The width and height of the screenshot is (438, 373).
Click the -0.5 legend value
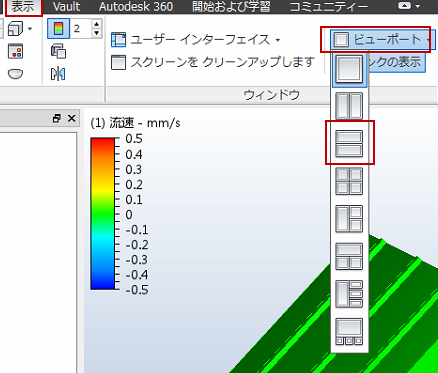click(137, 290)
